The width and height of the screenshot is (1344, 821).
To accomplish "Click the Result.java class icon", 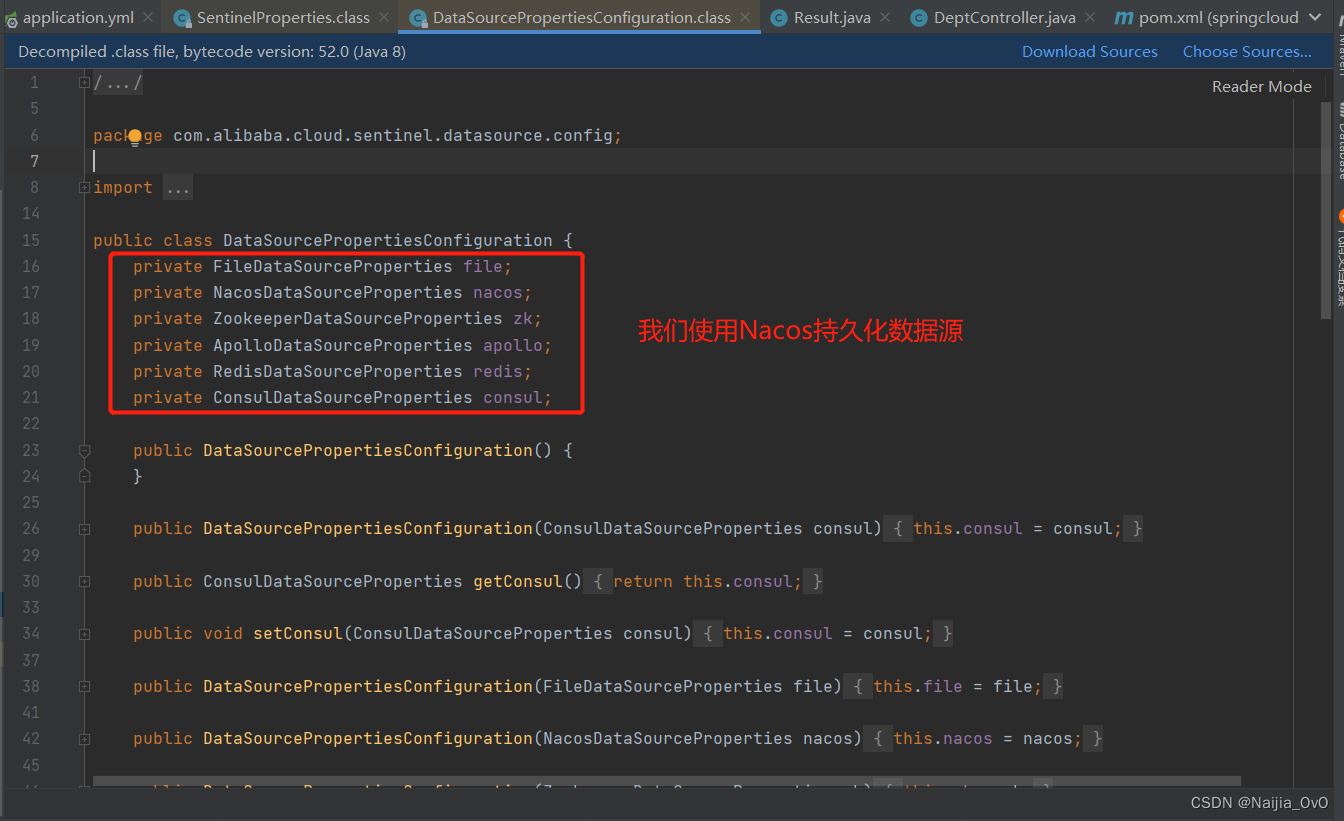I will pos(779,18).
